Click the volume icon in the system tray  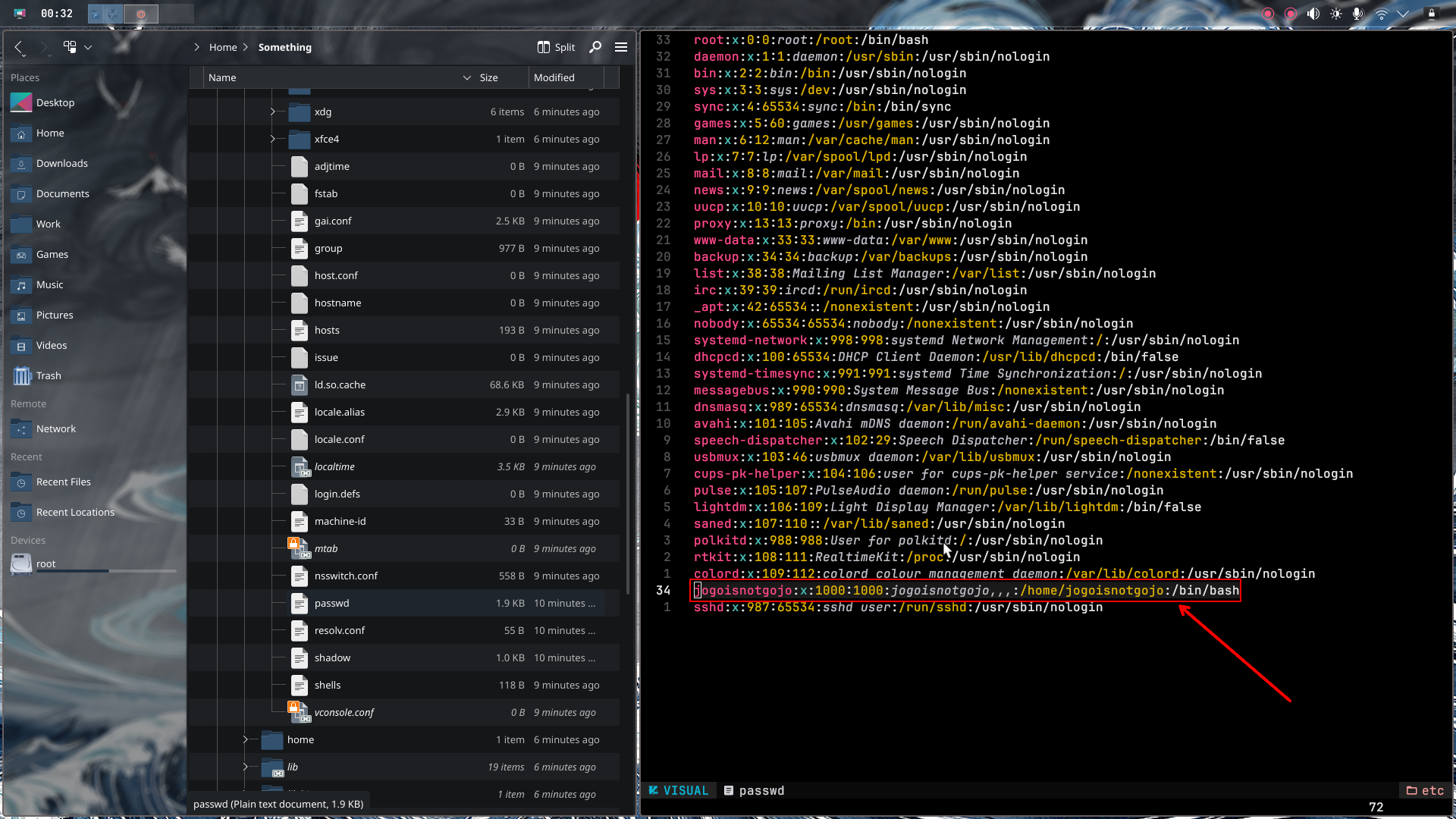1313,13
